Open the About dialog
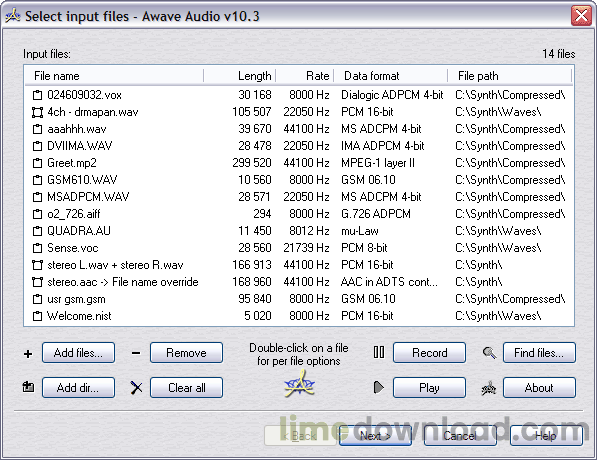Image resolution: width=597 pixels, height=460 pixels. tap(539, 388)
